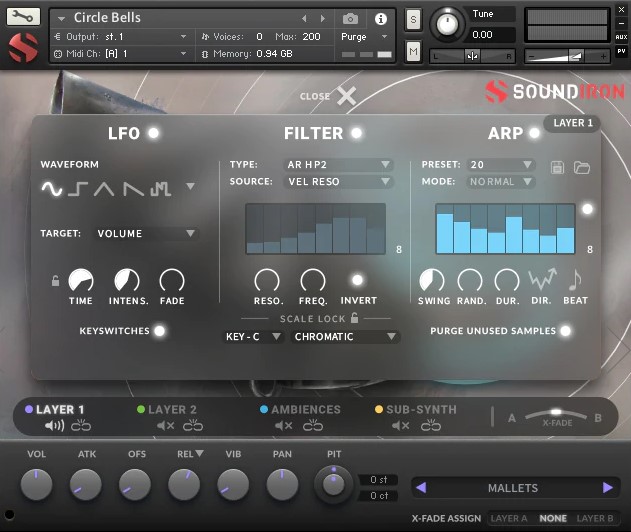Click the Layer 2 link icon
The image size is (631, 532).
click(x=193, y=425)
